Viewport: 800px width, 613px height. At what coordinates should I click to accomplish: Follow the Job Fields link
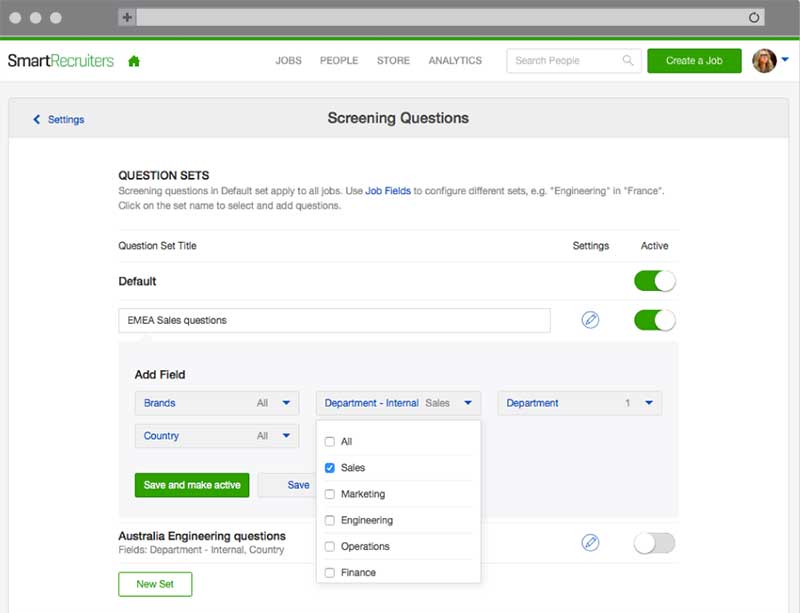point(388,191)
